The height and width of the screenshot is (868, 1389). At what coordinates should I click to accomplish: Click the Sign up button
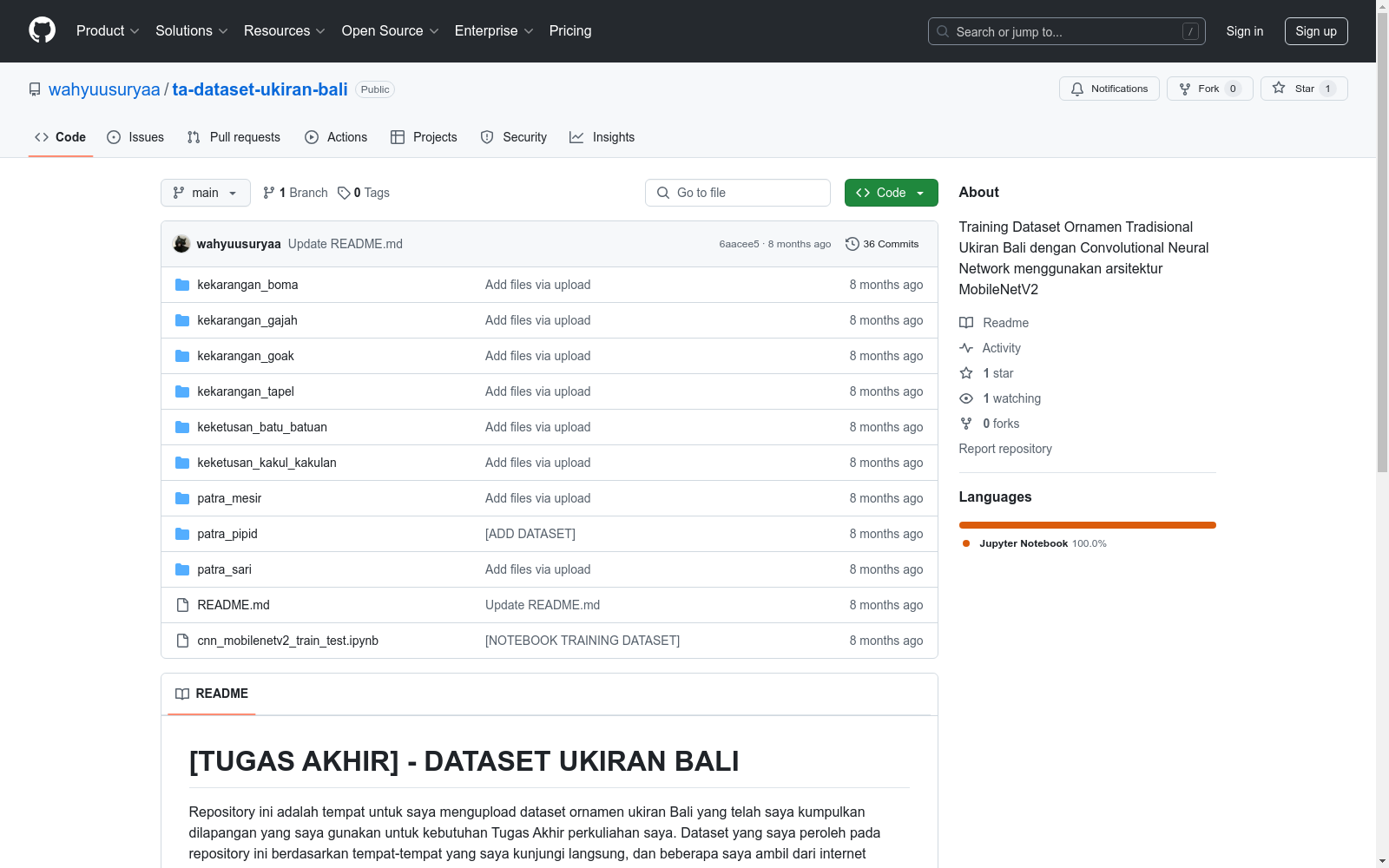pos(1316,31)
